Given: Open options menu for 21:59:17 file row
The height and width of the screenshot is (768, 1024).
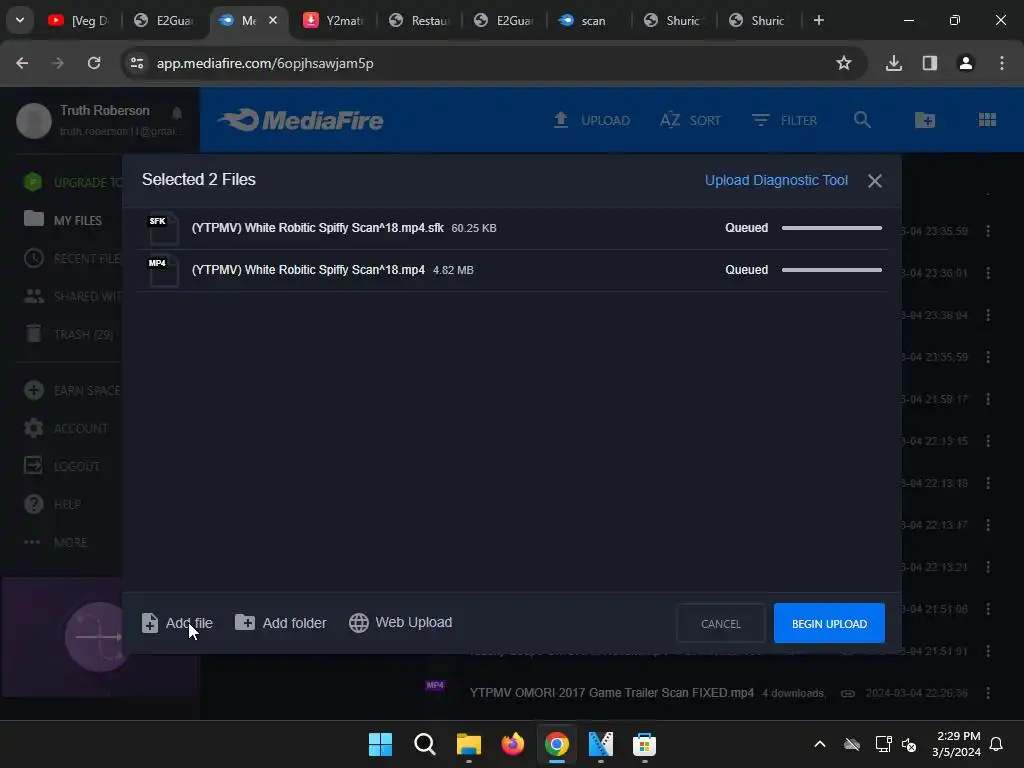Looking at the screenshot, I should (x=987, y=398).
